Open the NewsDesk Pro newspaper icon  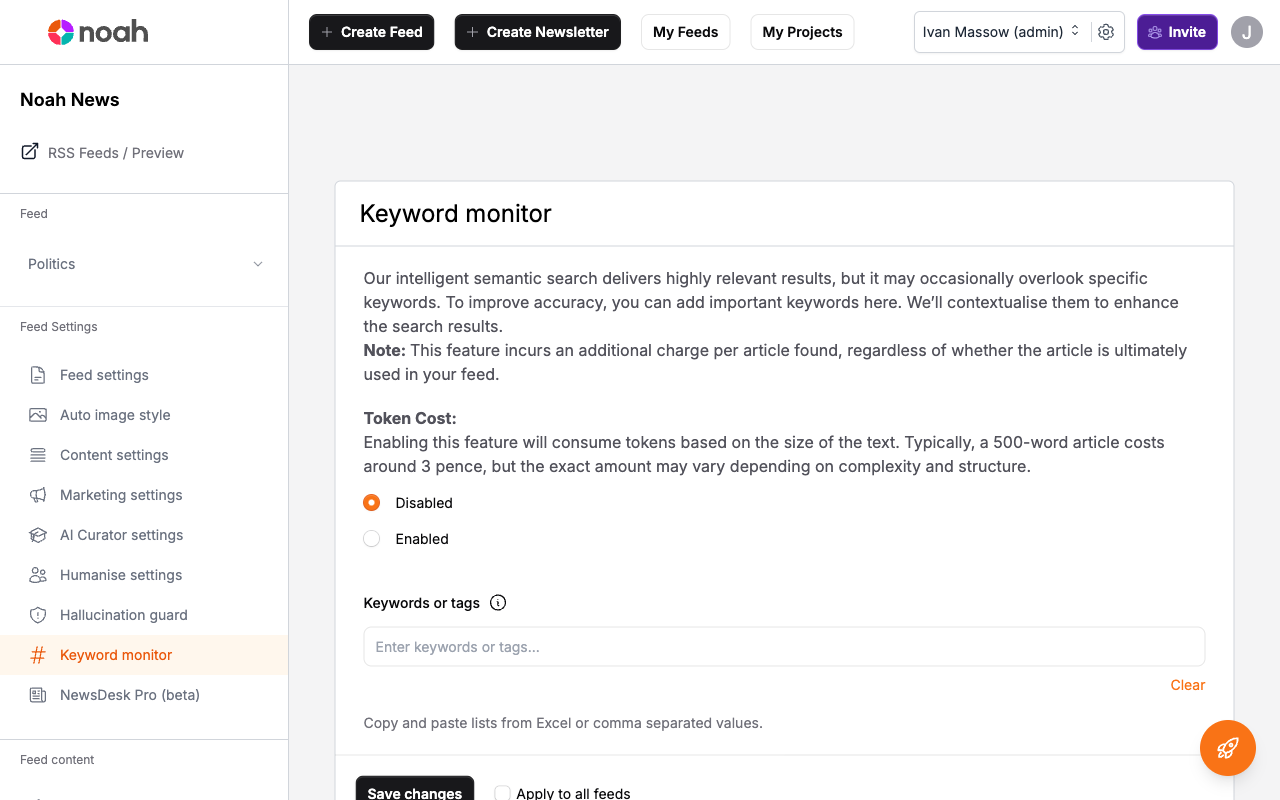click(37, 695)
